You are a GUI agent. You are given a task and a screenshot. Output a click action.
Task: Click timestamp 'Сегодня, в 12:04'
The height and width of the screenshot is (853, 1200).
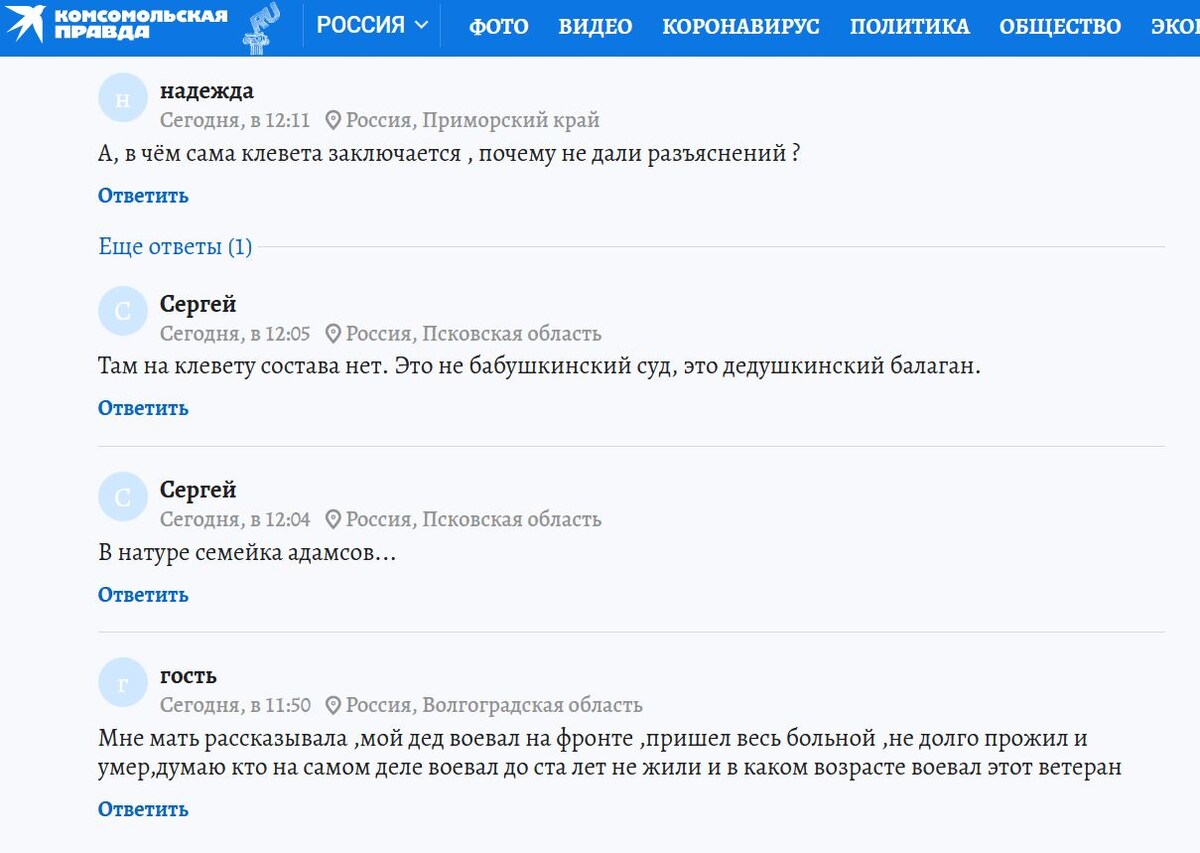tap(235, 519)
